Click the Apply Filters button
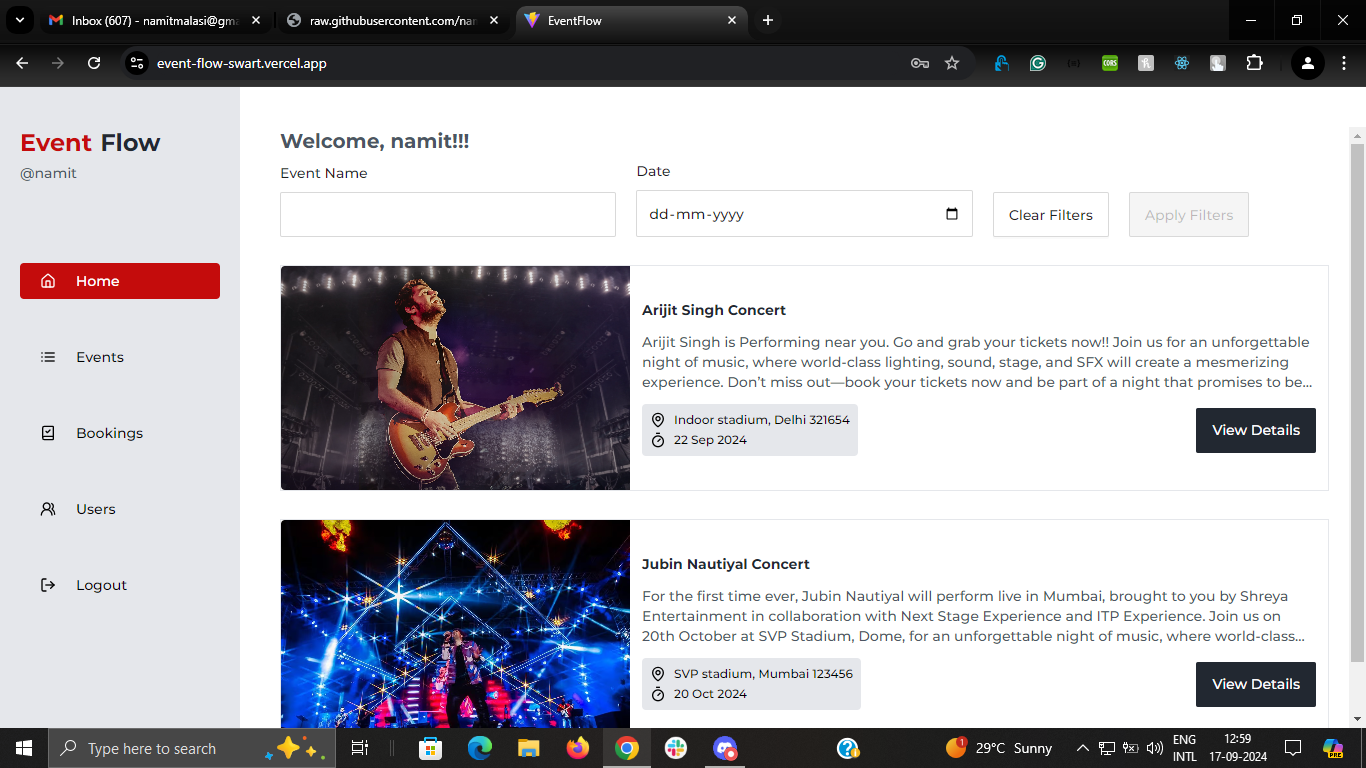This screenshot has width=1366, height=768. pos(1189,215)
